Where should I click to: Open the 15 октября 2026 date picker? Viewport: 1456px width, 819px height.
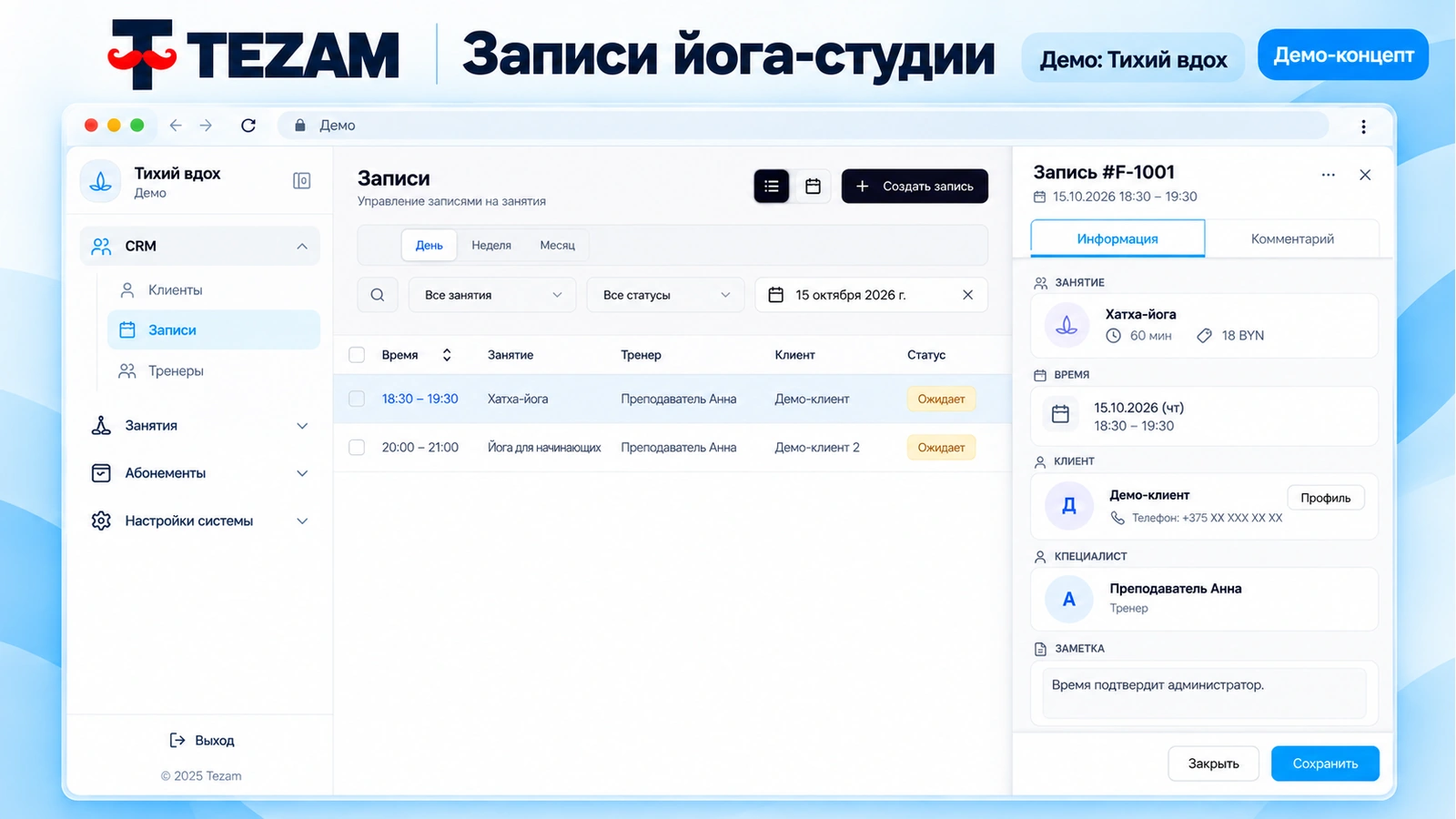[872, 295]
